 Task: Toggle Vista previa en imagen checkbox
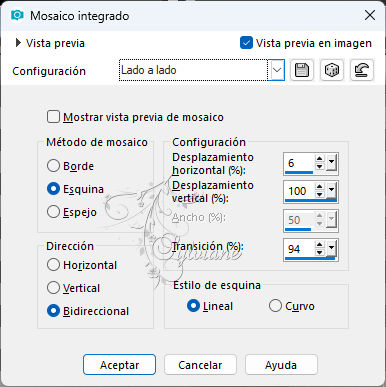tap(246, 43)
